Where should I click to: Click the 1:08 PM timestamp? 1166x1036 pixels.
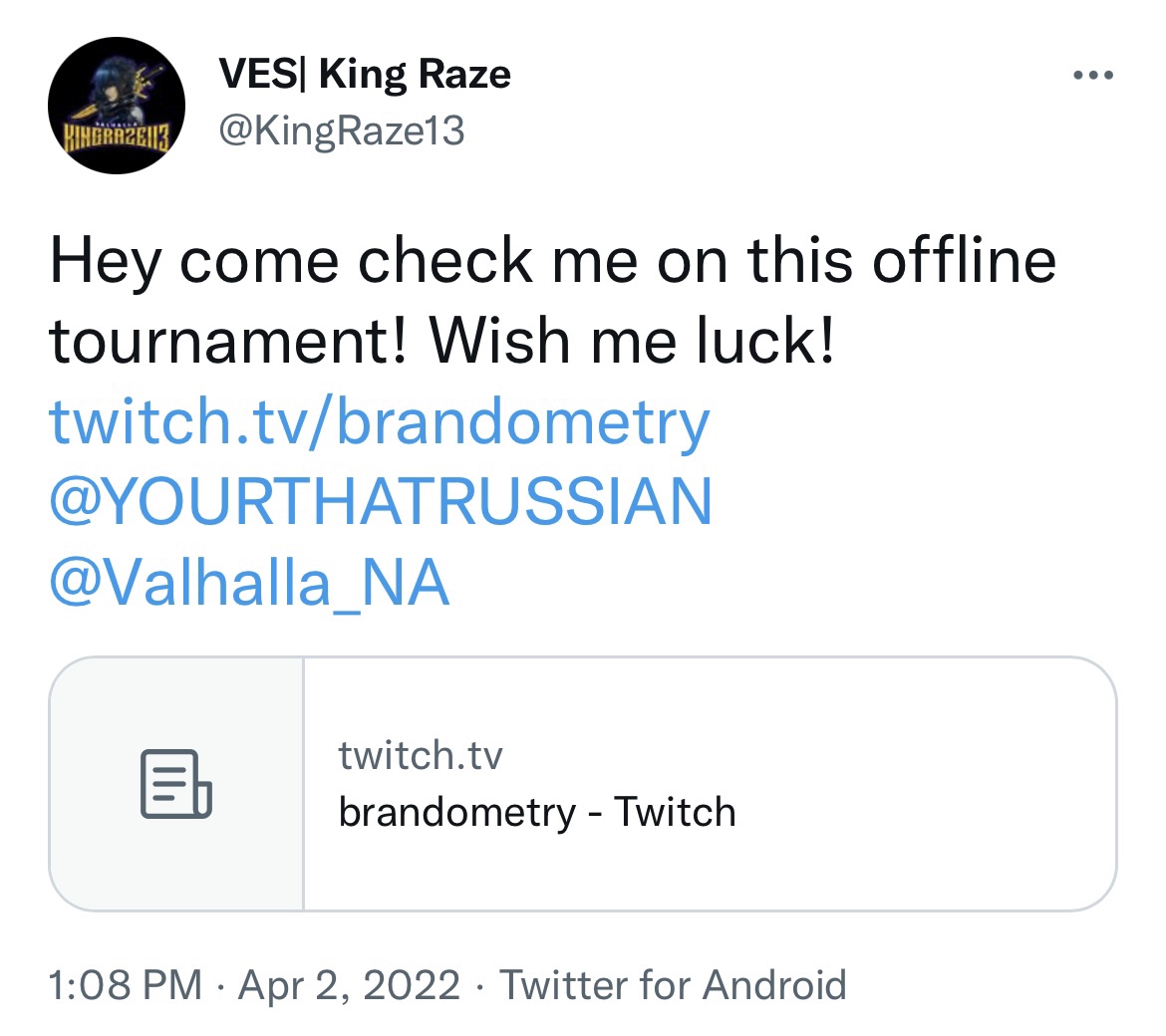pos(126,985)
